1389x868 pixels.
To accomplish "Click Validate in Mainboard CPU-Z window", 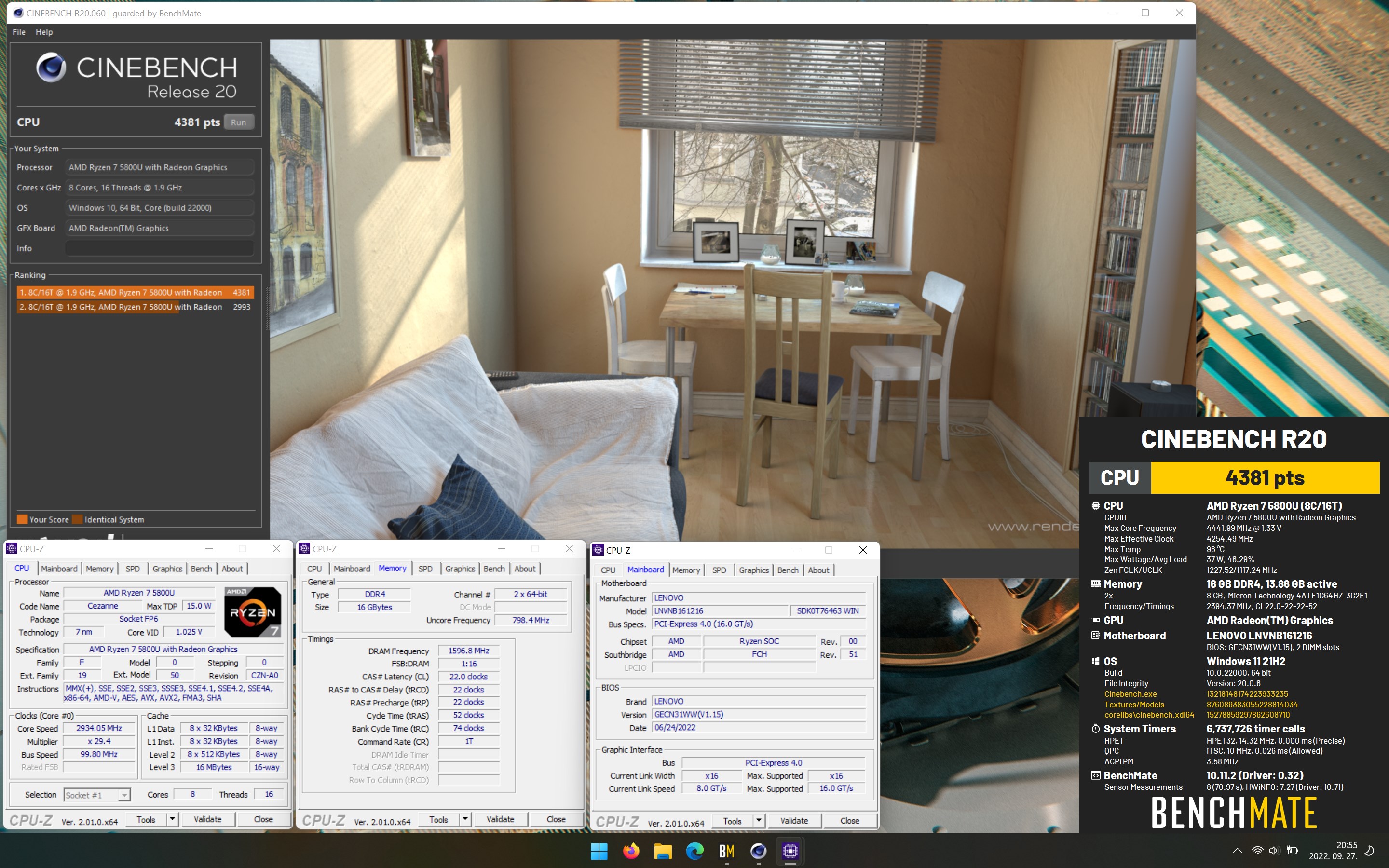I will 794,821.
